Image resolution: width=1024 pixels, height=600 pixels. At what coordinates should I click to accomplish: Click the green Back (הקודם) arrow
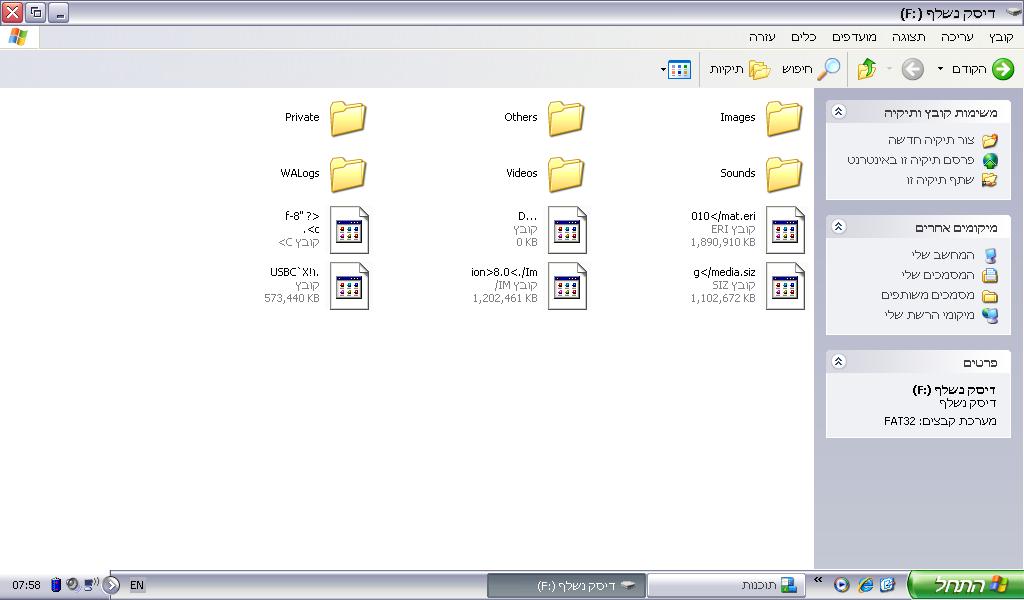pos(1001,69)
